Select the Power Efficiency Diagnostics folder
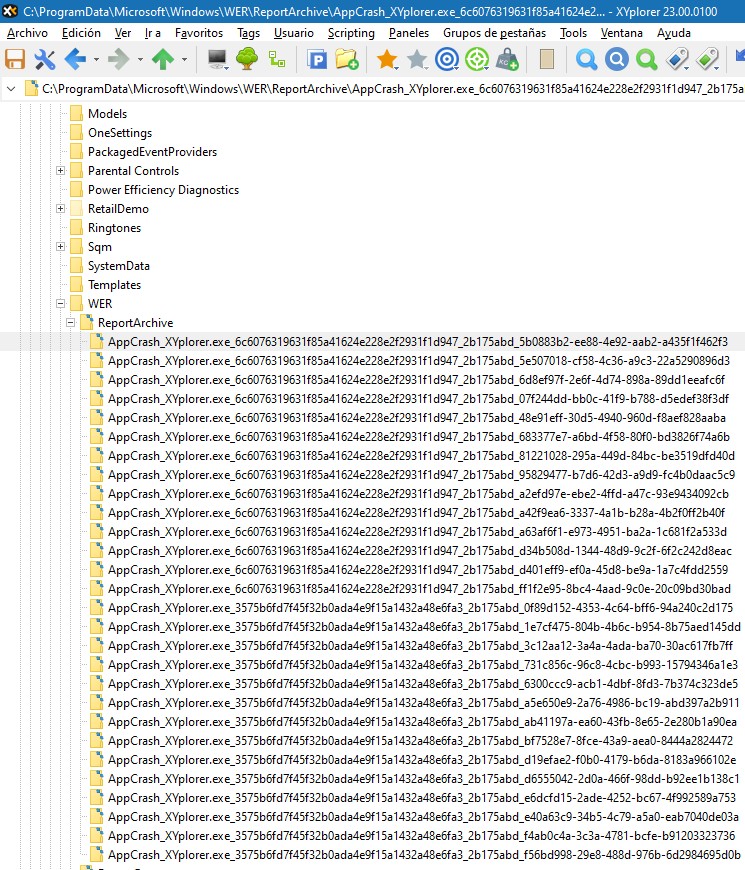This screenshot has height=870, width=745. point(163,190)
